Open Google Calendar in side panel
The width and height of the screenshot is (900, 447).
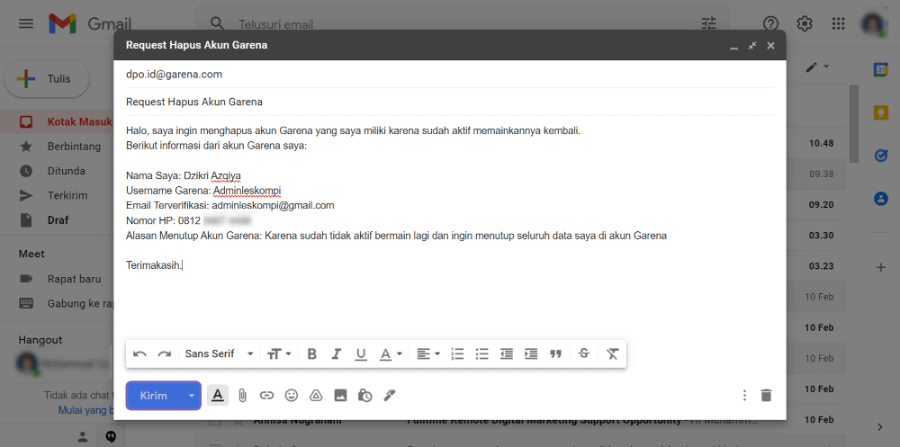880,69
